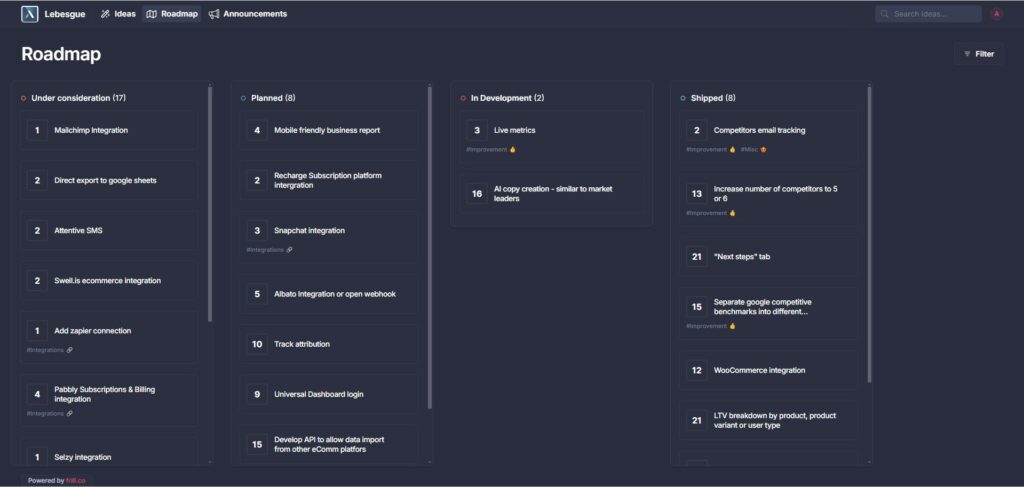Open Competitors email tracking idea
The width and height of the screenshot is (1024, 487).
[769, 136]
